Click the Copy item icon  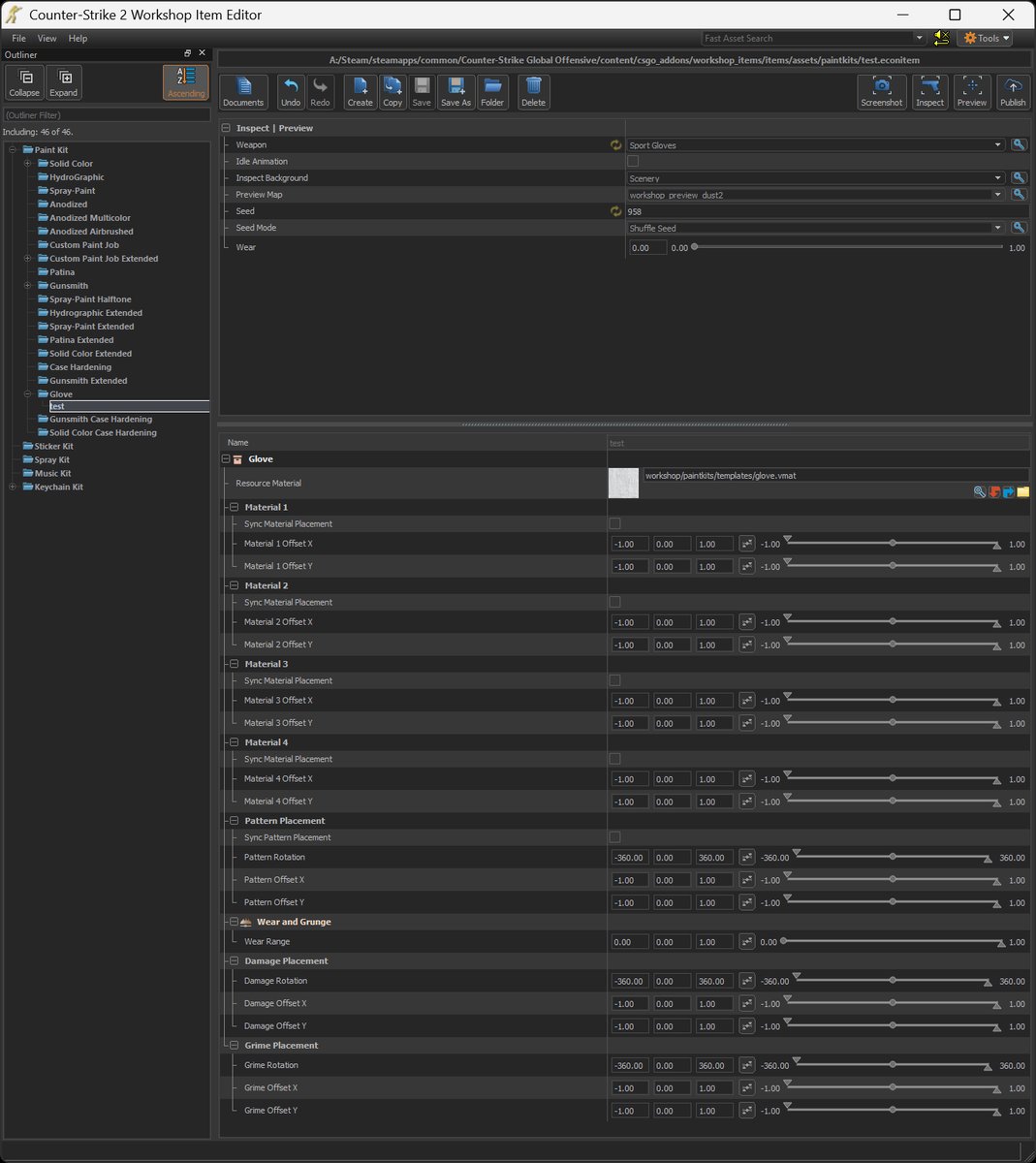pyautogui.click(x=392, y=92)
